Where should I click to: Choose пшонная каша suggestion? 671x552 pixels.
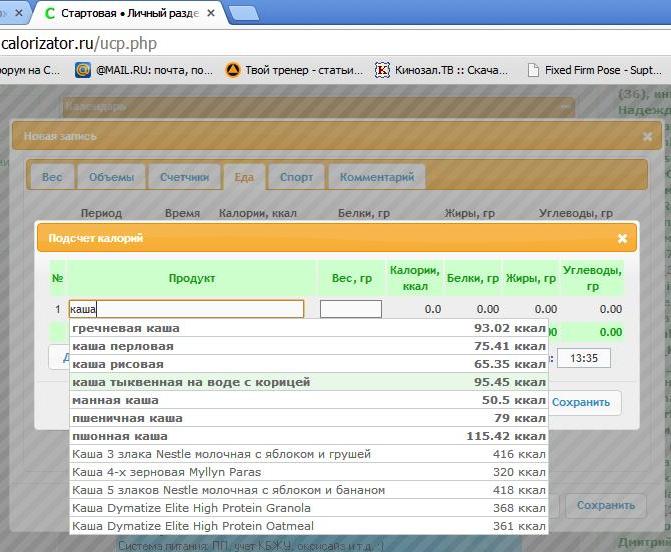[x=309, y=436]
